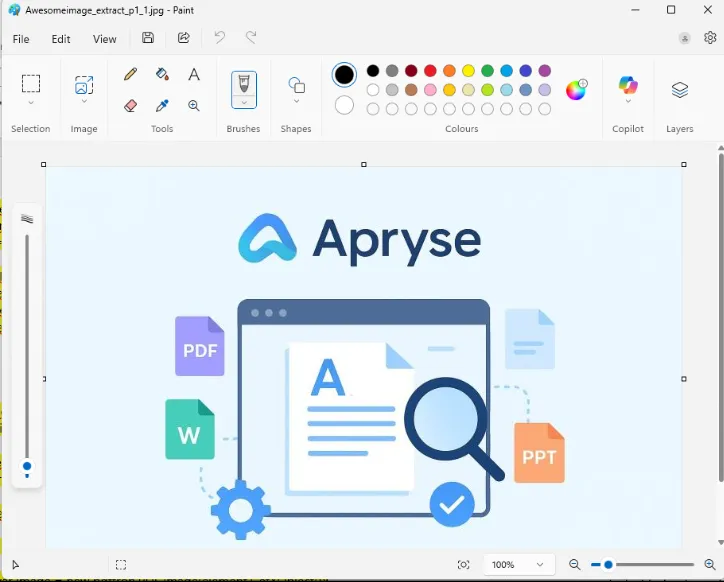
Task: Pick the light blue colour swatch
Action: [507, 90]
